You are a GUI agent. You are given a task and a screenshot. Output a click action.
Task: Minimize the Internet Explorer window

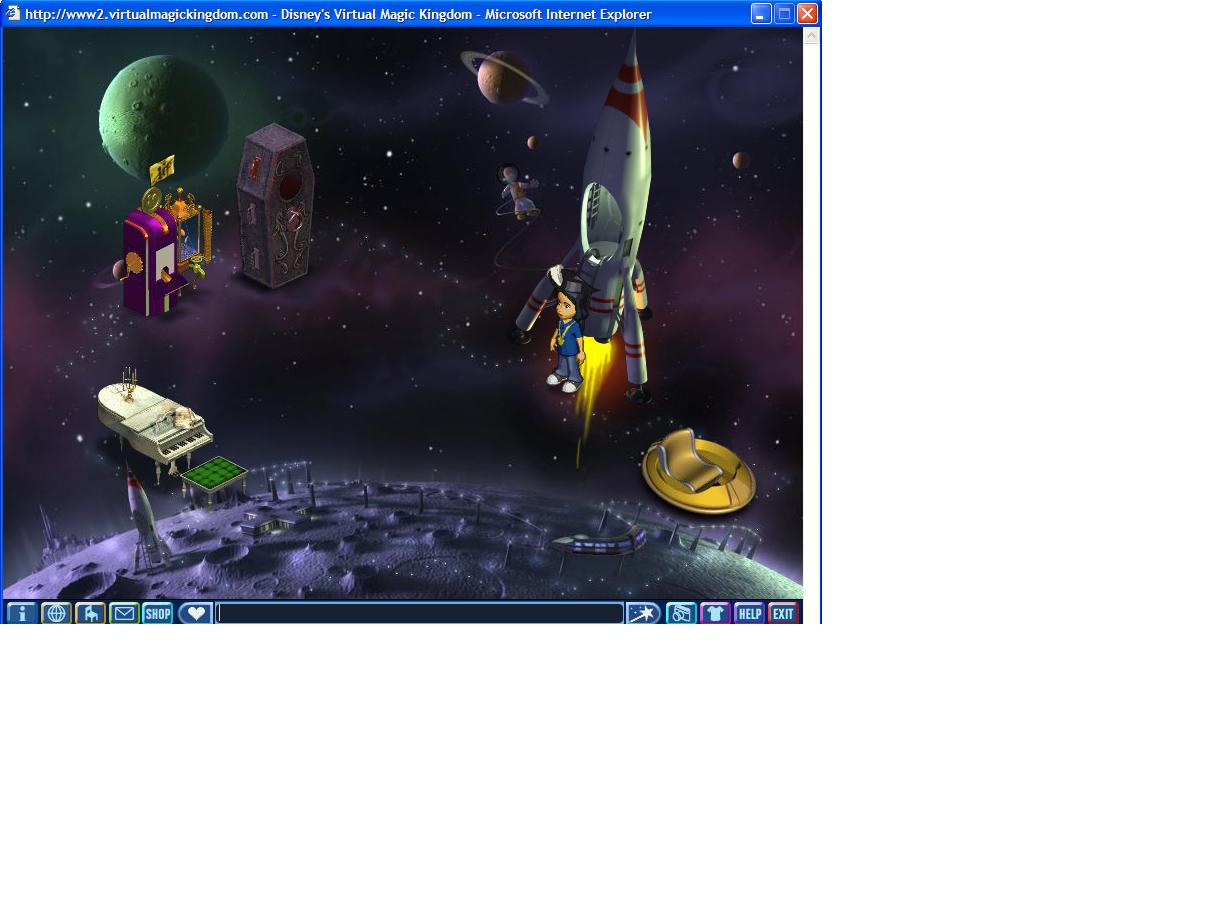[x=761, y=14]
